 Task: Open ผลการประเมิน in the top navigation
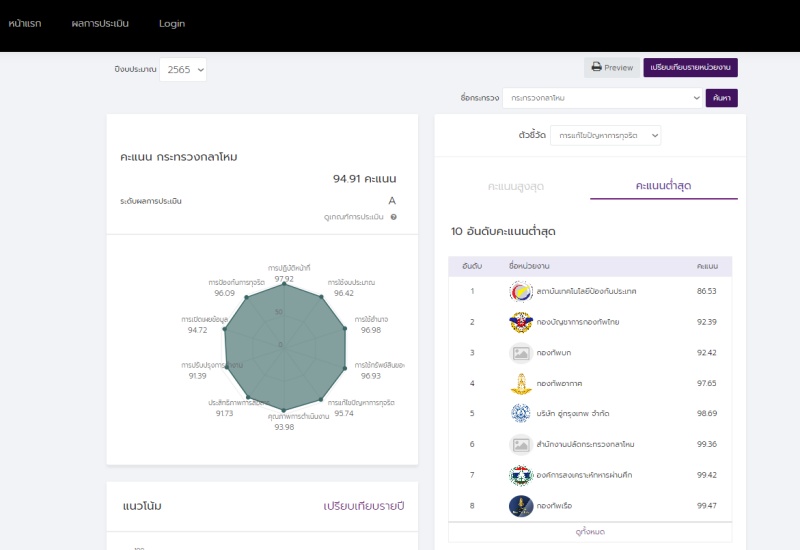pyautogui.click(x=100, y=23)
